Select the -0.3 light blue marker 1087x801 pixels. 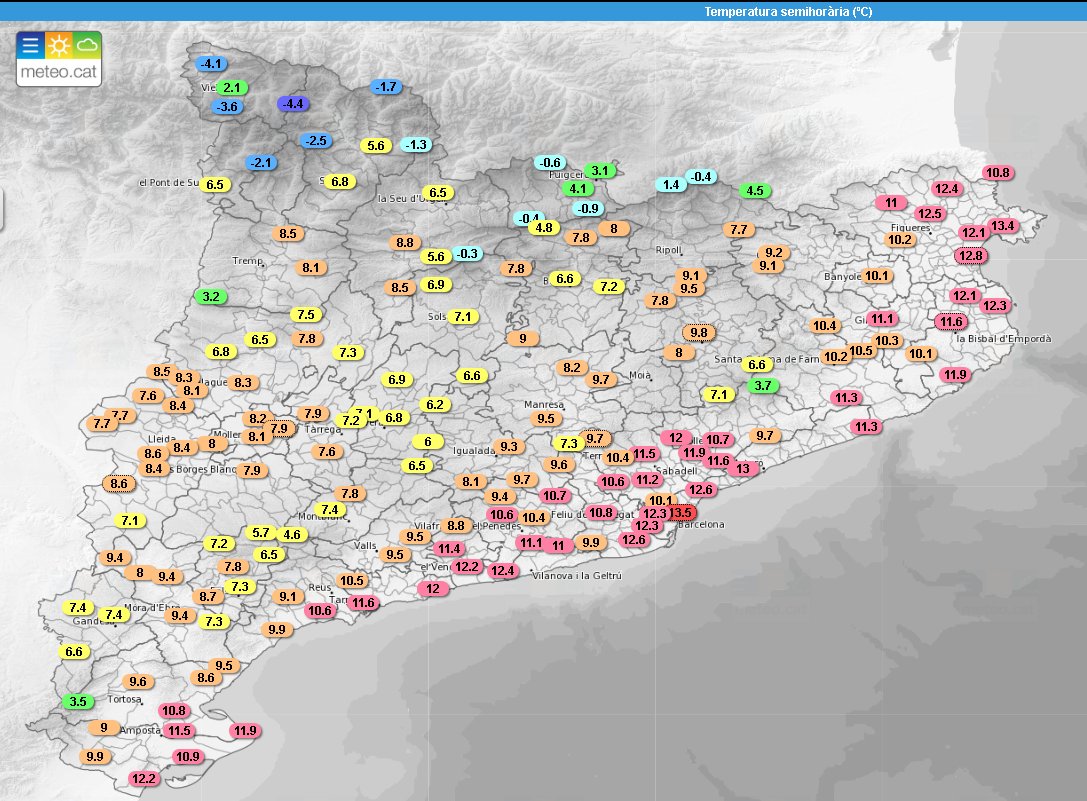[467, 254]
